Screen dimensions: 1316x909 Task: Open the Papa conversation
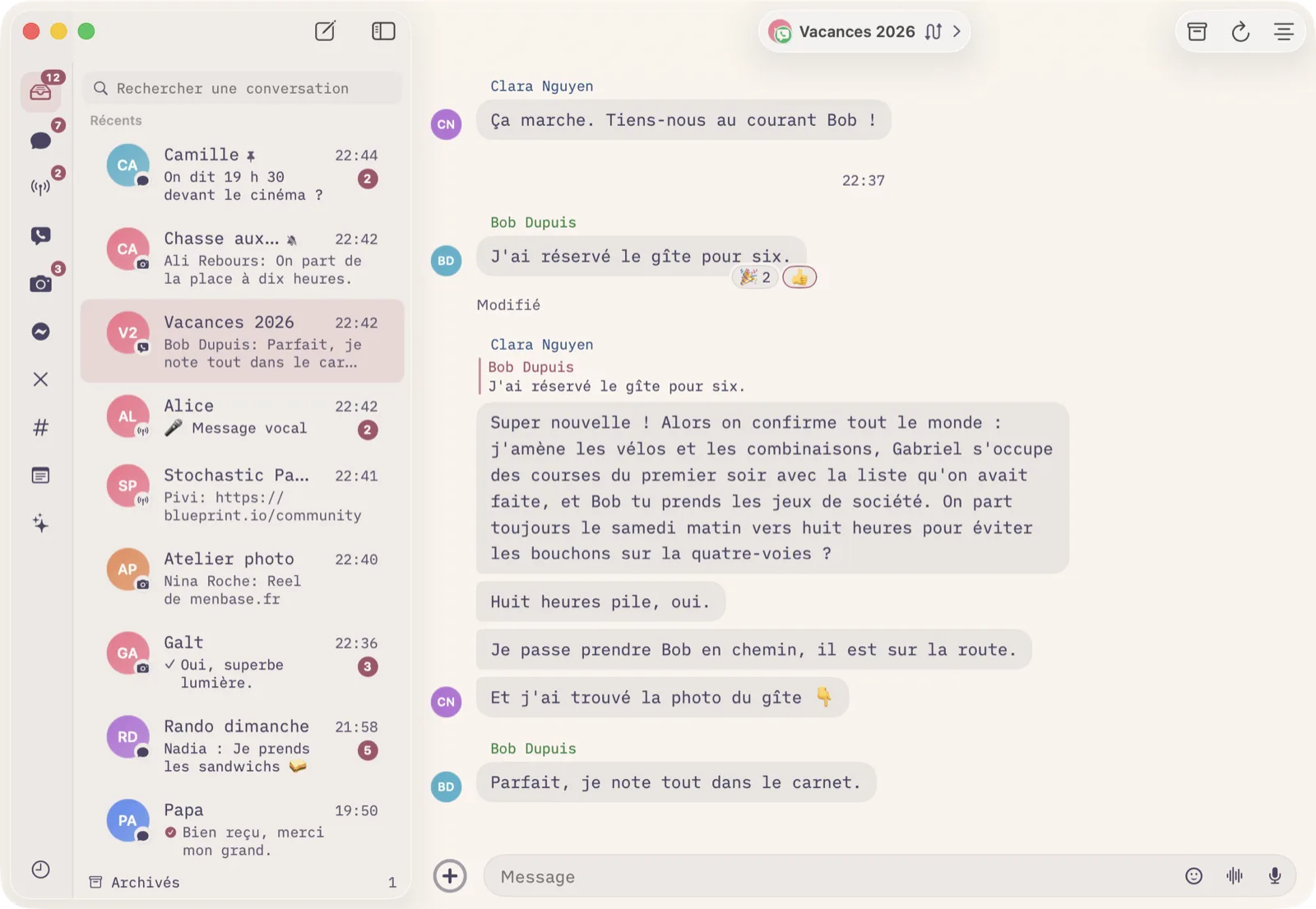(243, 830)
